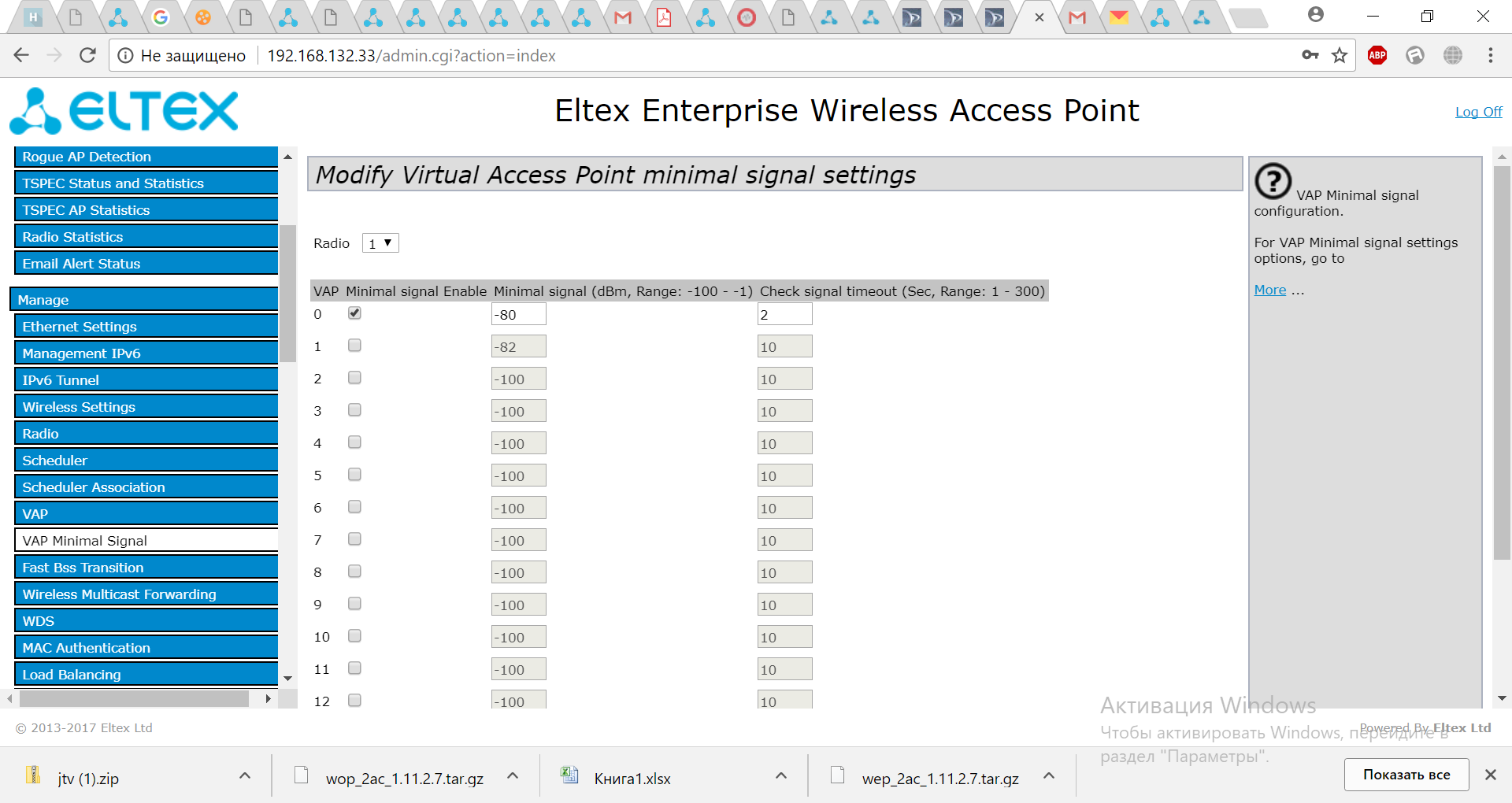Disable minimal signal for VAP 0
This screenshot has height=803, width=1512.
(354, 313)
